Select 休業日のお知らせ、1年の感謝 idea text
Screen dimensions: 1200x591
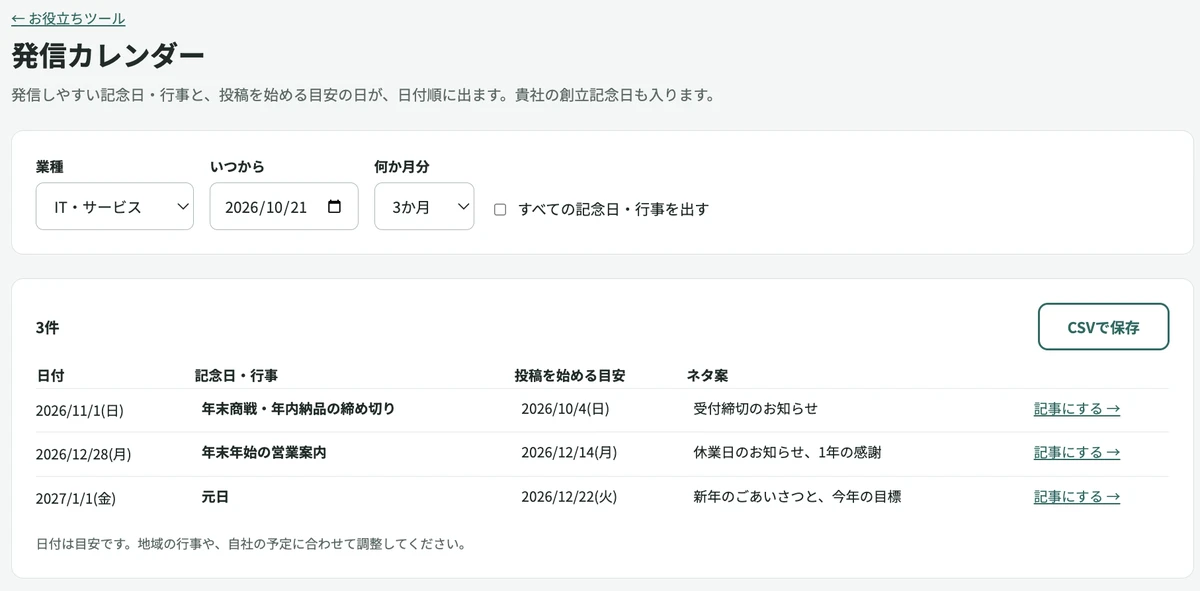787,453
